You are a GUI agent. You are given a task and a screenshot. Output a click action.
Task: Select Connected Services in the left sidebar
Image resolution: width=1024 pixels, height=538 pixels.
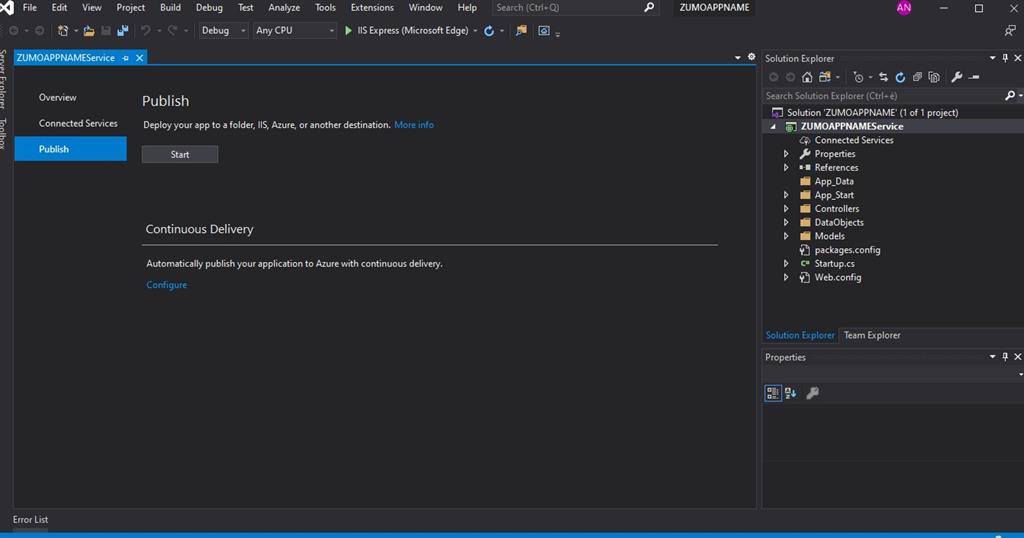point(78,123)
